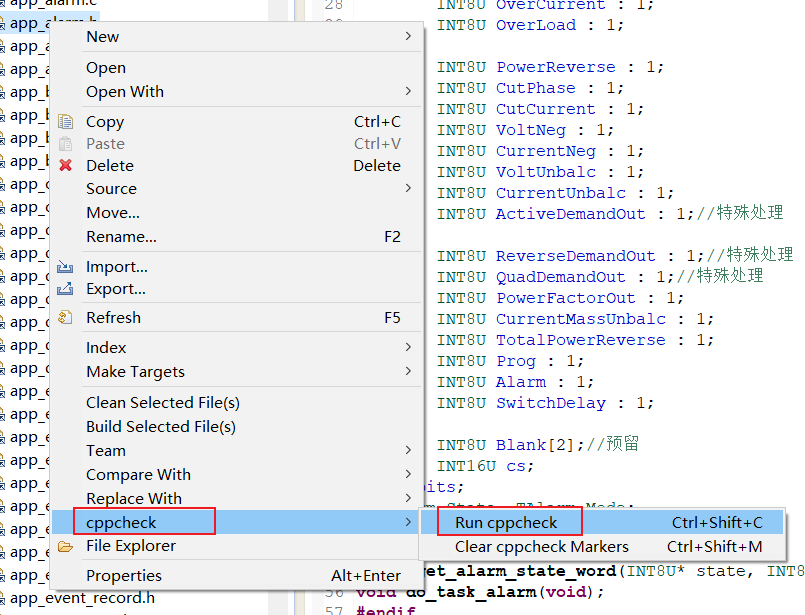Click the Import icon
Screen dimensions: 805x615
(65, 266)
